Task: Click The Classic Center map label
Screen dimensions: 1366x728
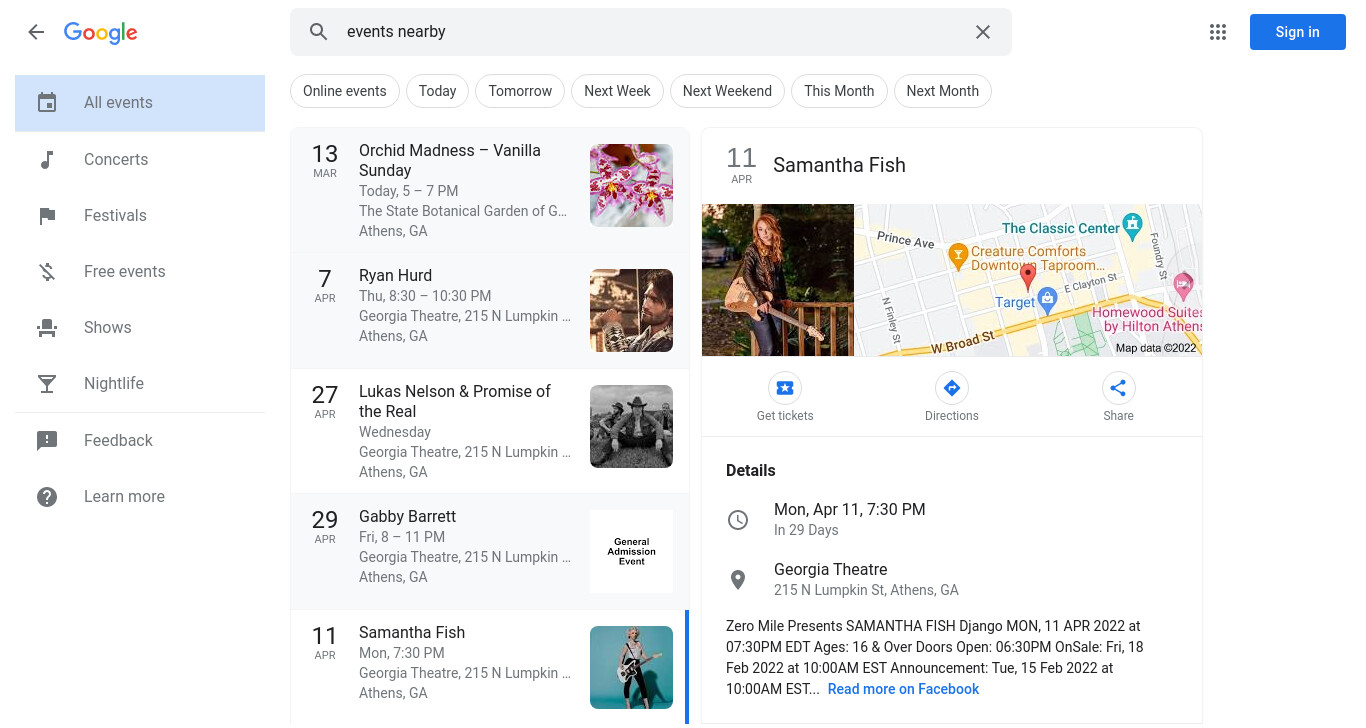Action: 1061,228
